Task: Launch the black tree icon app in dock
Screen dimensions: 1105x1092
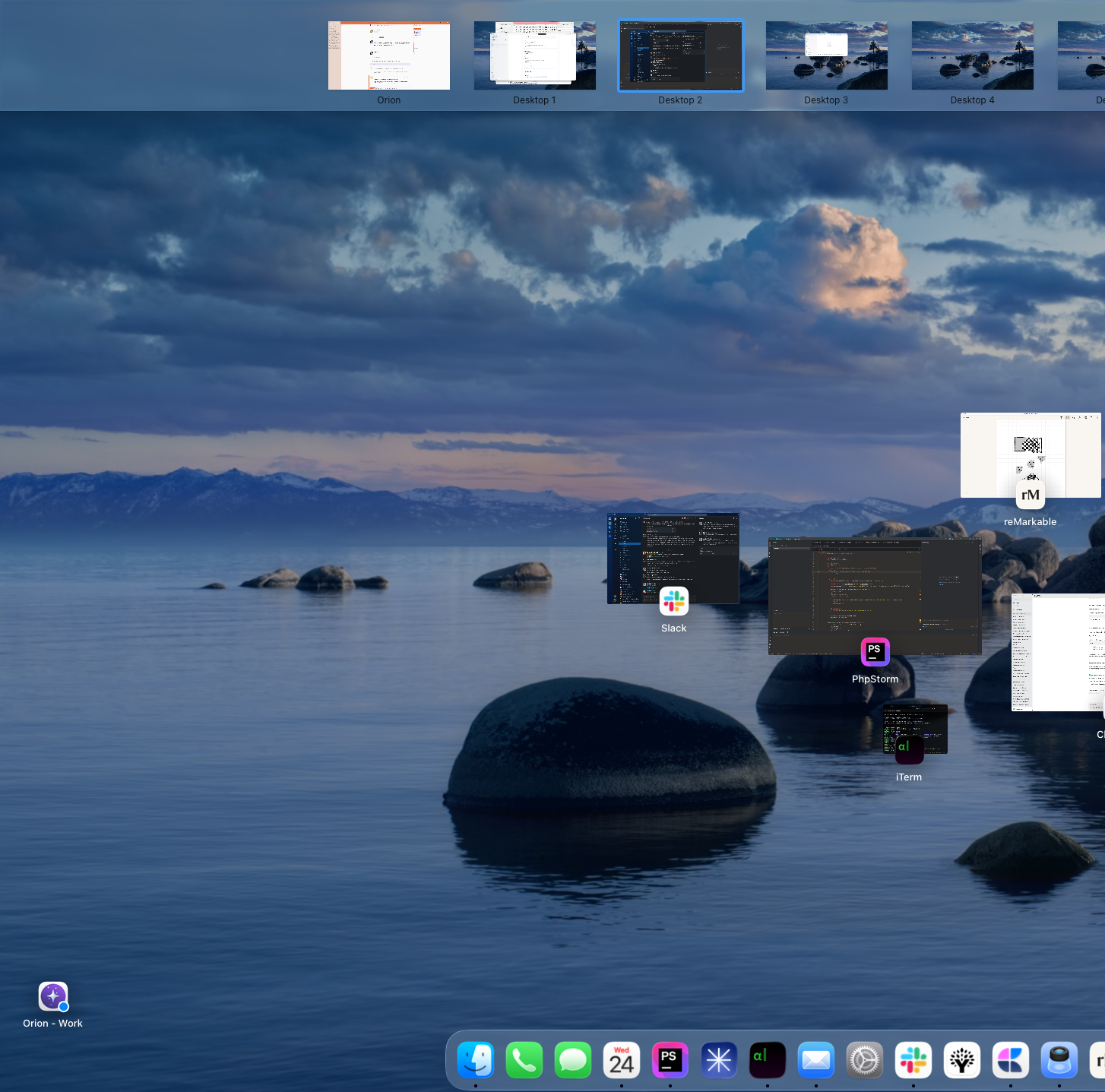Action: pyautogui.click(x=962, y=1060)
